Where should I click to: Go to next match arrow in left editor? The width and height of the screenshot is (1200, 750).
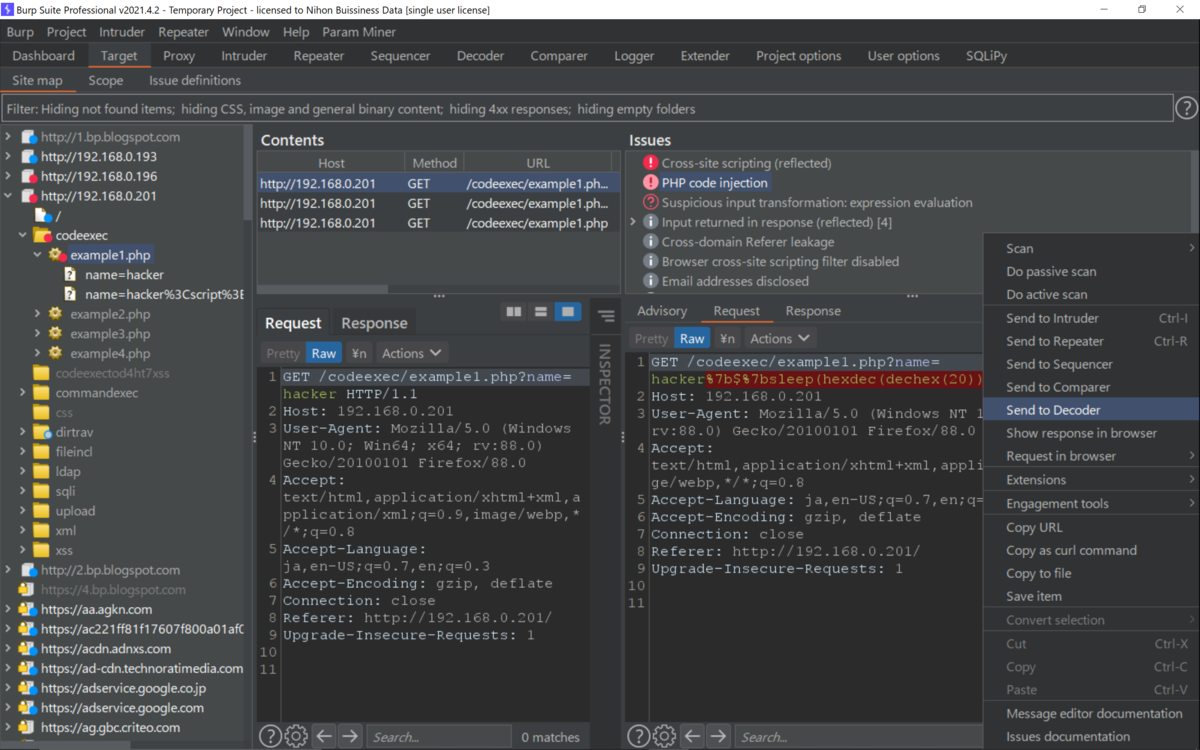point(349,736)
